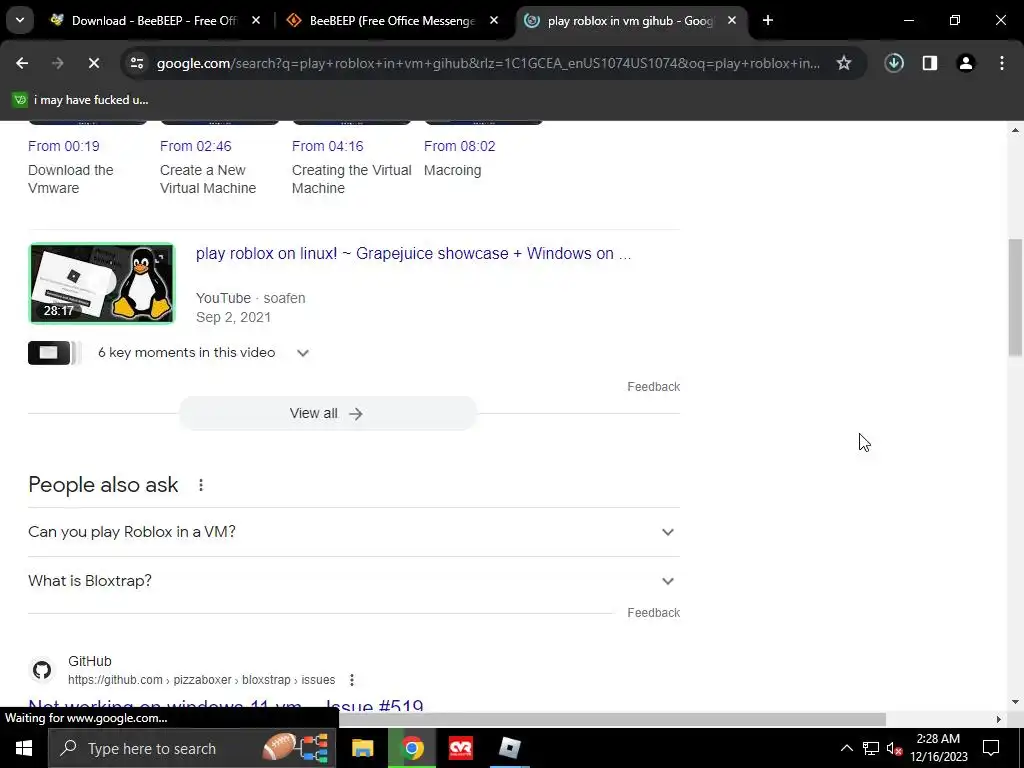This screenshot has width=1024, height=768.
Task: Open the github.com pizzaboxer bloxstrap URL
Action: click(x=202, y=680)
